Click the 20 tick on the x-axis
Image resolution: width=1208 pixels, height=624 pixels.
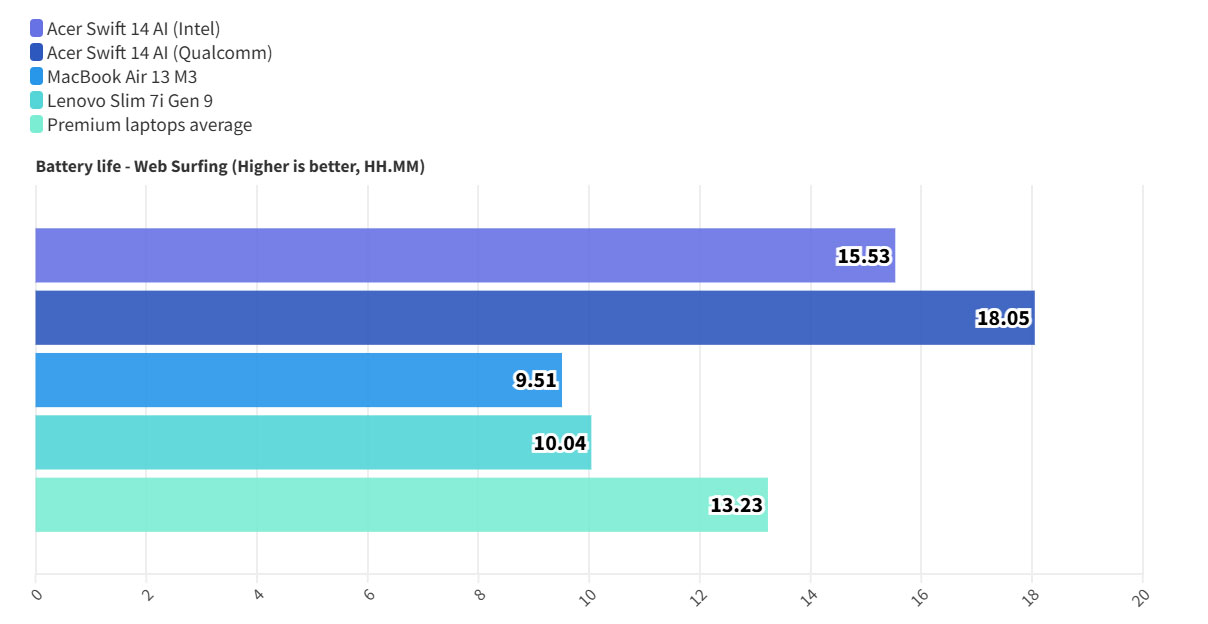coord(1142,596)
